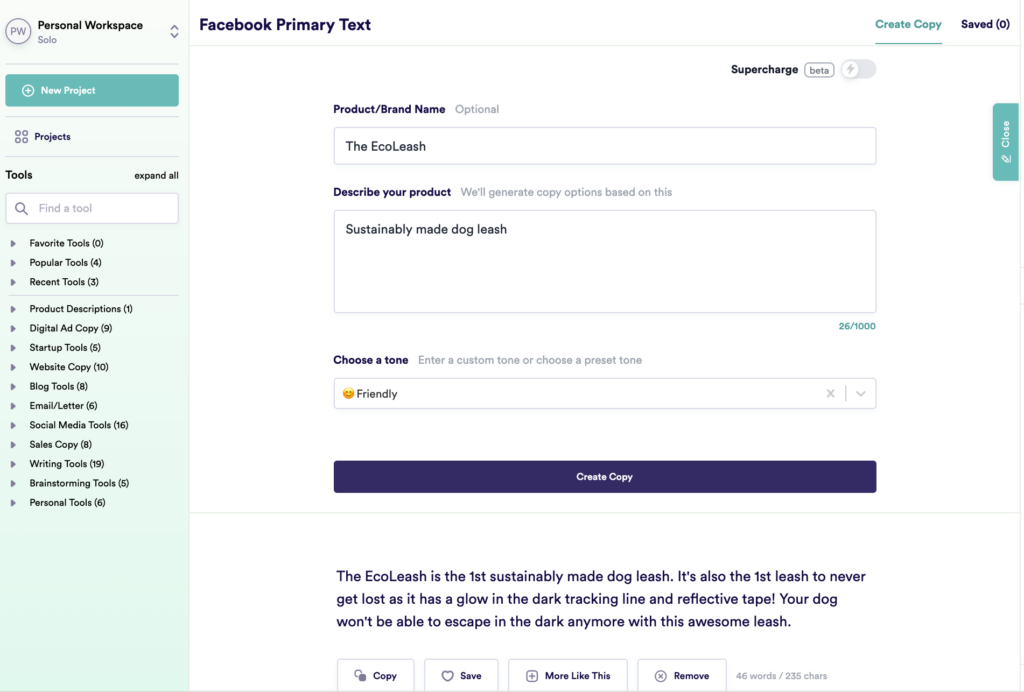This screenshot has height=692, width=1024.
Task: Click the Projects grid icon
Action: (21, 137)
